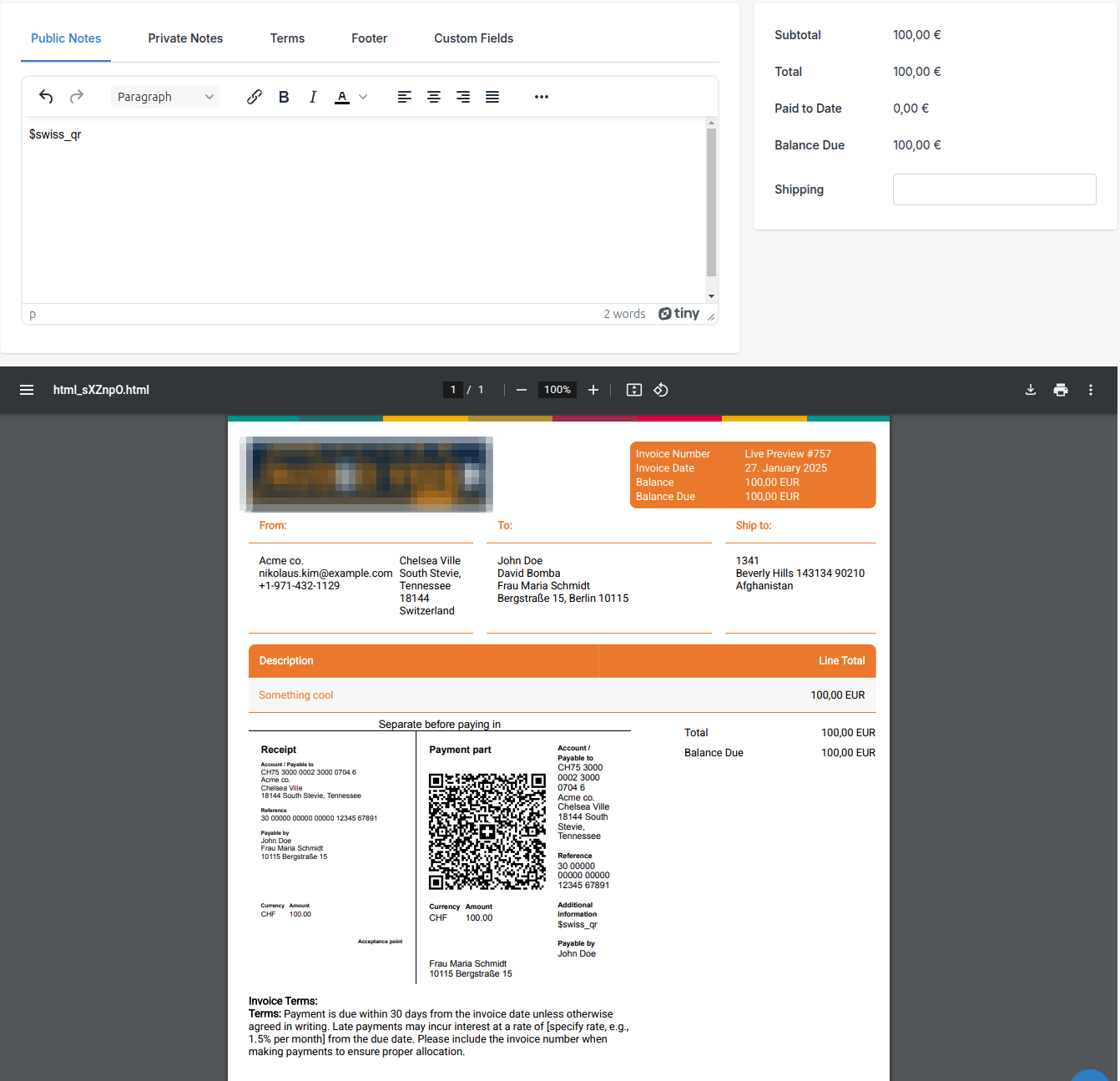Align text left in the editor
The image size is (1120, 1081).
(405, 97)
